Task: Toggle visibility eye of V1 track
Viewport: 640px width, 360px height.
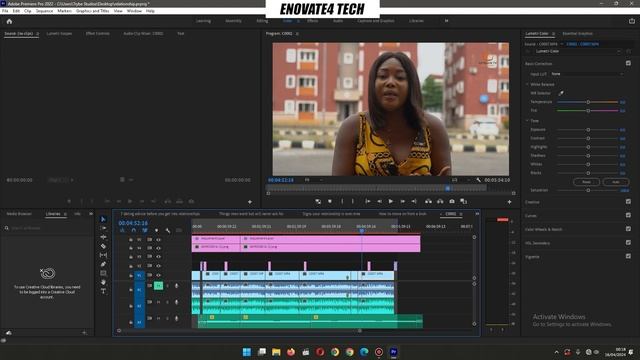Action: 158,275
